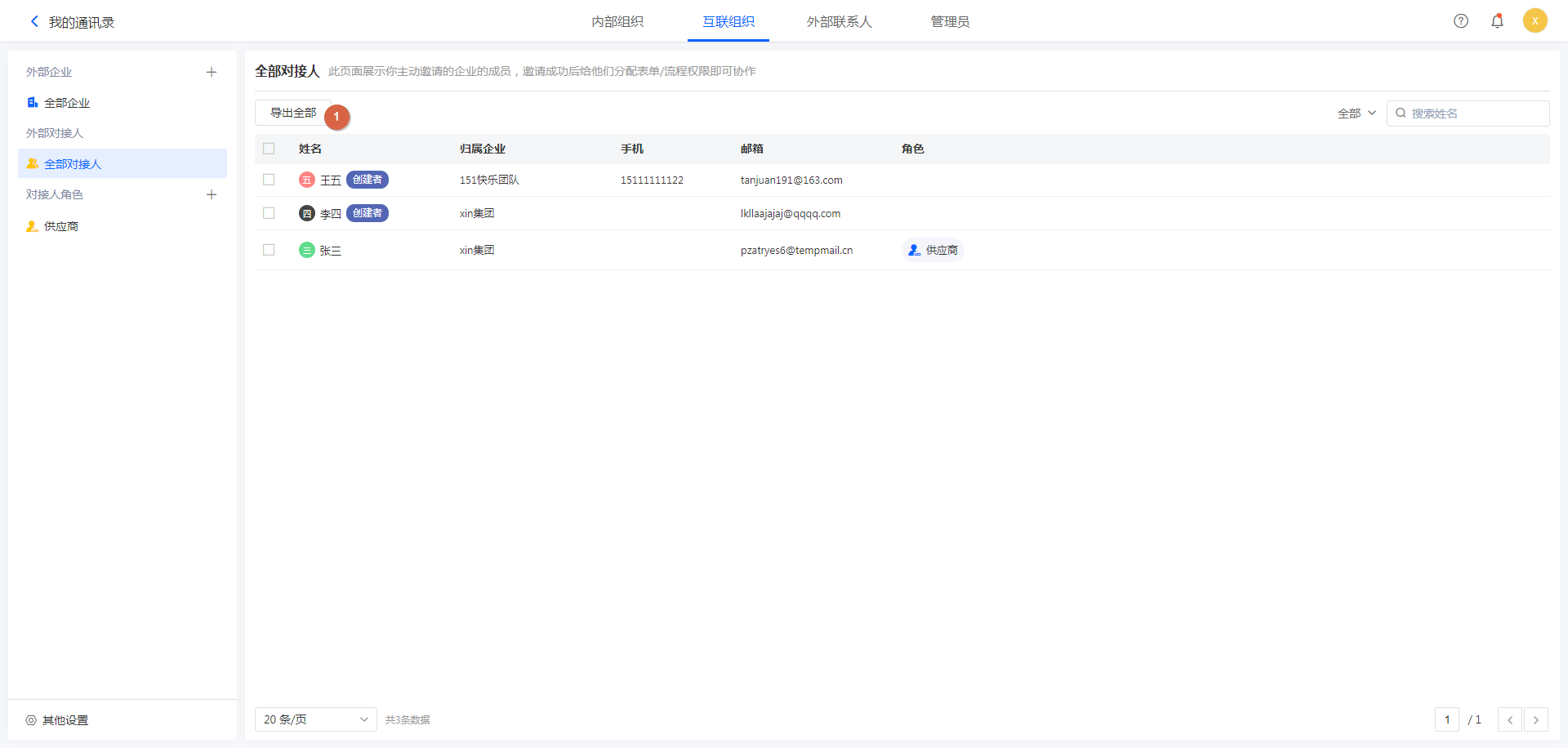Open the 20 条/页 page size dropdown

click(x=315, y=719)
